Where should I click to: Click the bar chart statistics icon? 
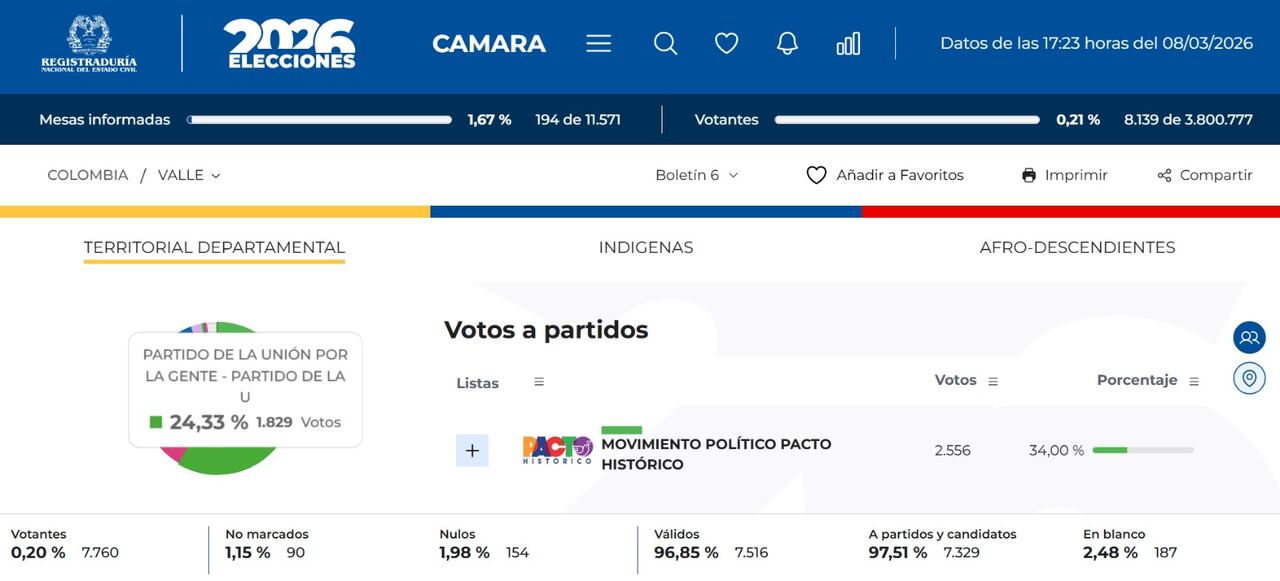(848, 43)
